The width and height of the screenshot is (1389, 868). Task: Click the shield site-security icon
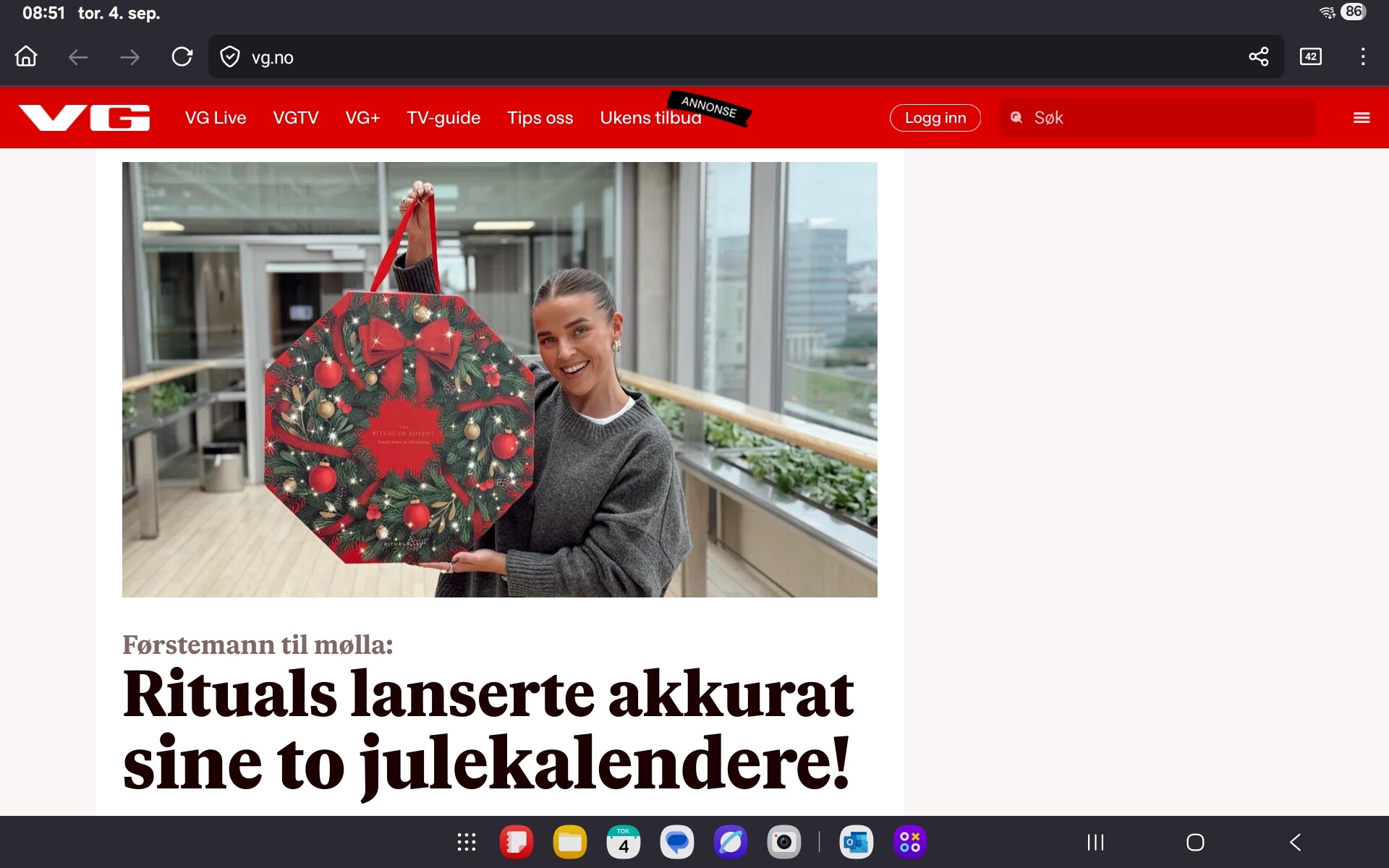click(x=230, y=57)
